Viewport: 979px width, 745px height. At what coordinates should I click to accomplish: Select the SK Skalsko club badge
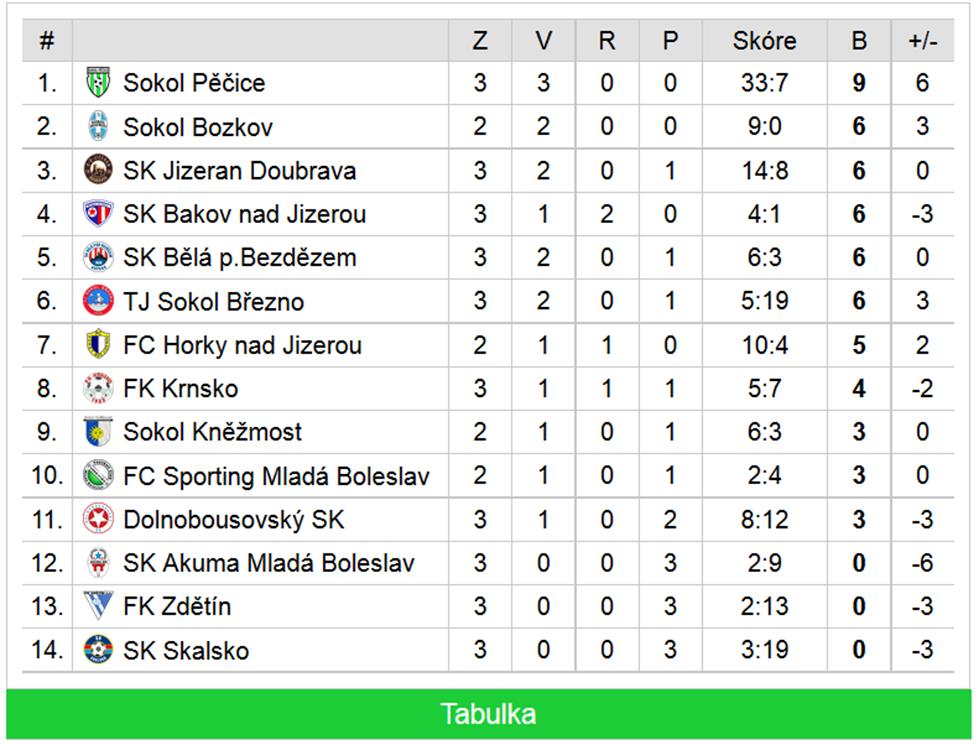[x=98, y=649]
